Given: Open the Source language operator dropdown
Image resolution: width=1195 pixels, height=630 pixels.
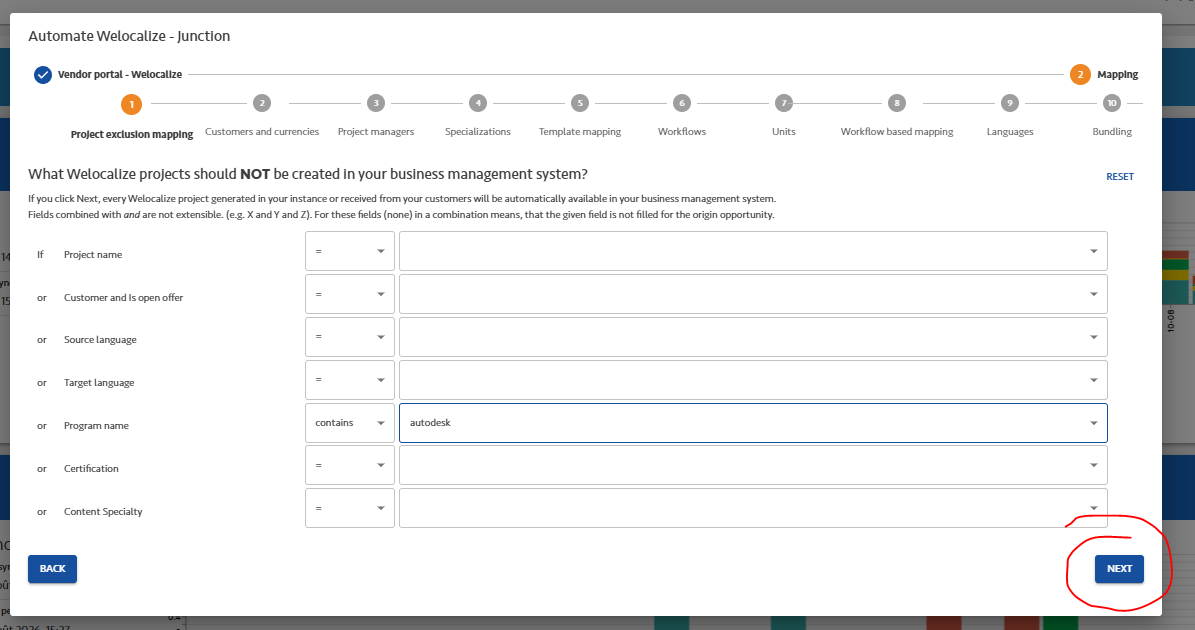Looking at the screenshot, I should tap(350, 337).
